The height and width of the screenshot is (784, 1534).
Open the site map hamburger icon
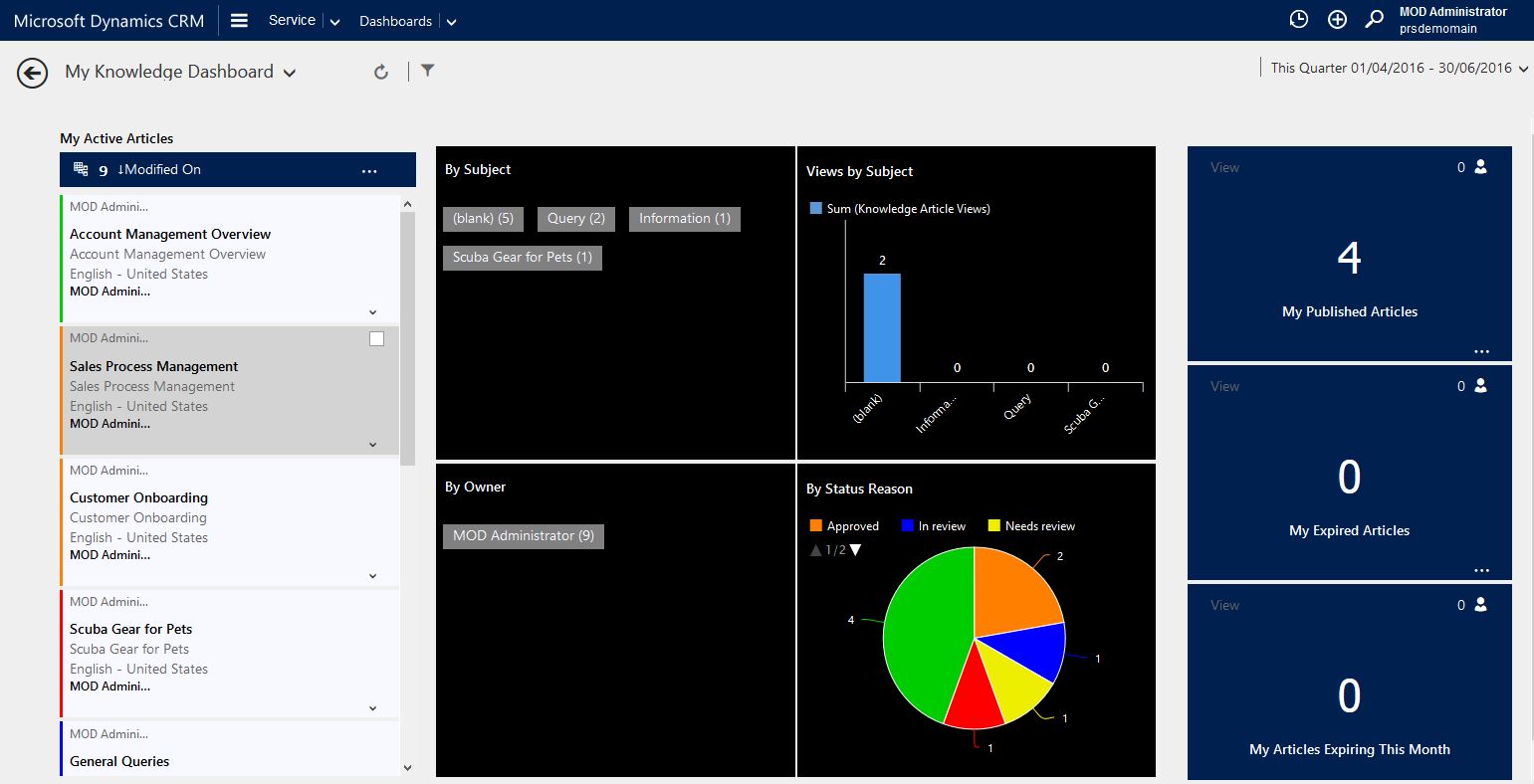coord(239,19)
